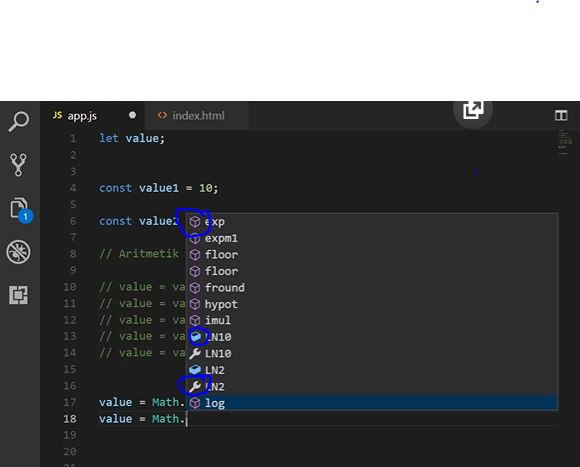The width and height of the screenshot is (580, 467).
Task: Click the method cube icon beside log
Action: click(195, 403)
